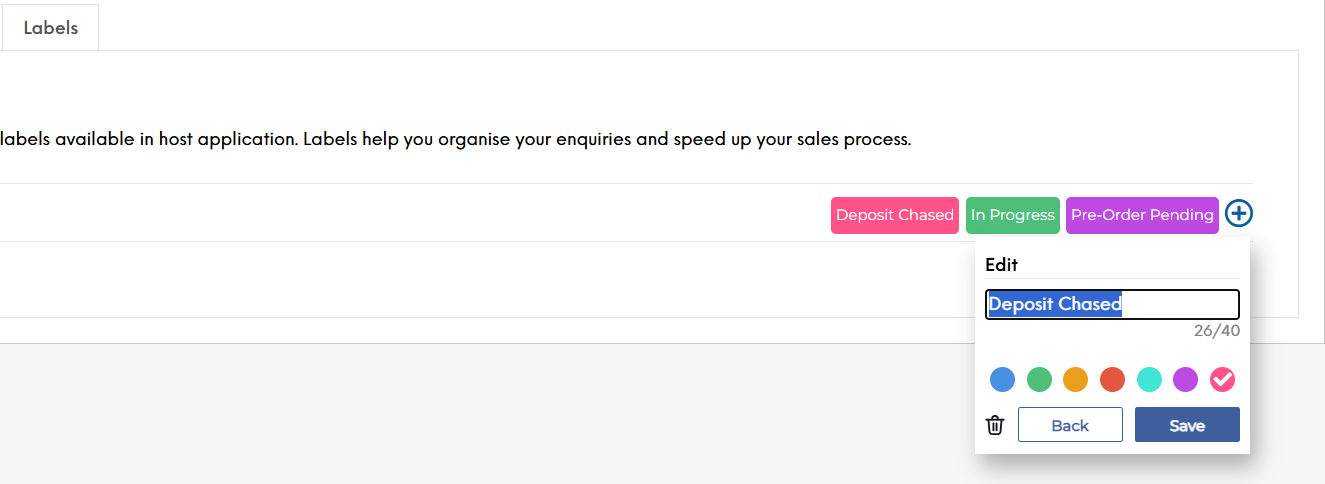Click the labels description paragraph text
Viewport: 1325px width, 484px height.
click(x=455, y=140)
